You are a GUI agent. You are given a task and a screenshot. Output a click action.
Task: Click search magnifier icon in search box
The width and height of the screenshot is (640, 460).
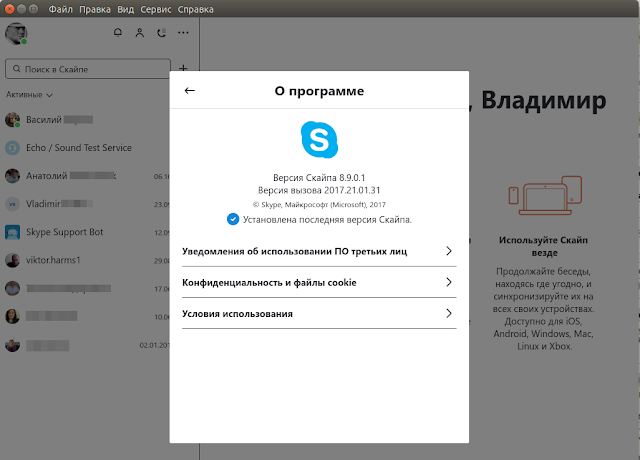[x=17, y=69]
